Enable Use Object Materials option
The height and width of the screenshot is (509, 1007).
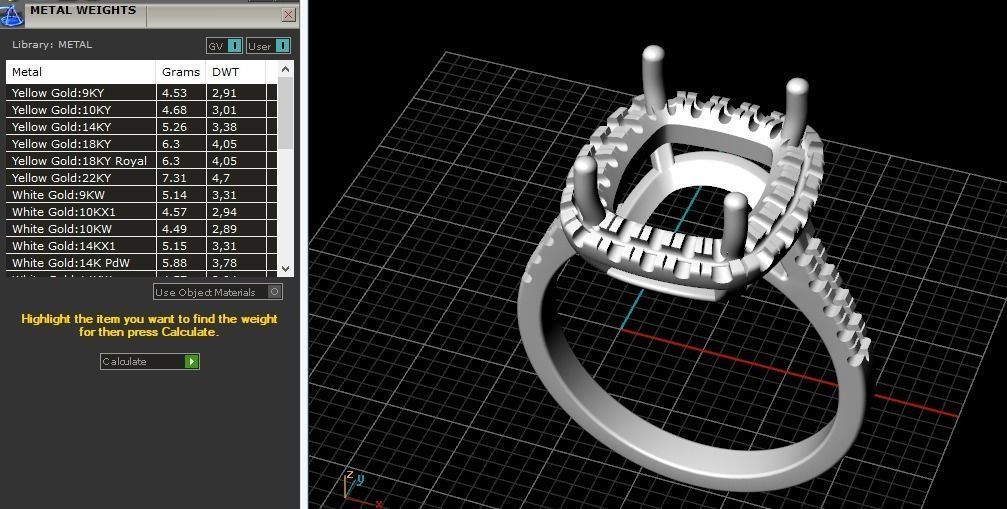(218, 292)
